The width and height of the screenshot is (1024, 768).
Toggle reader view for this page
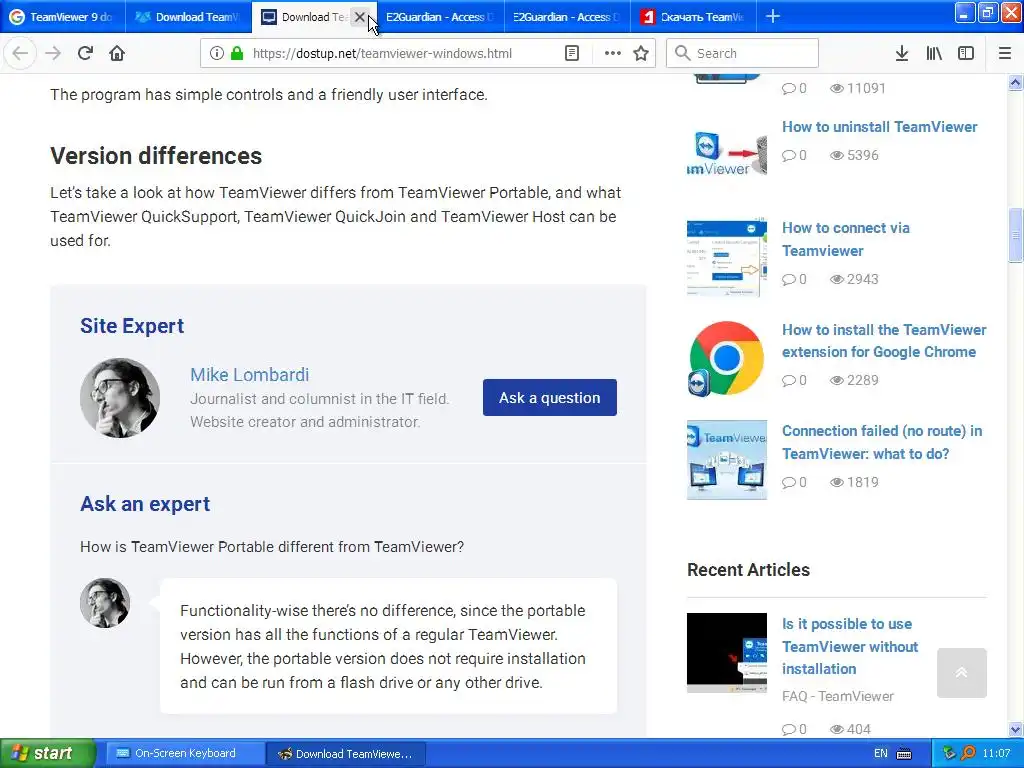click(x=571, y=54)
